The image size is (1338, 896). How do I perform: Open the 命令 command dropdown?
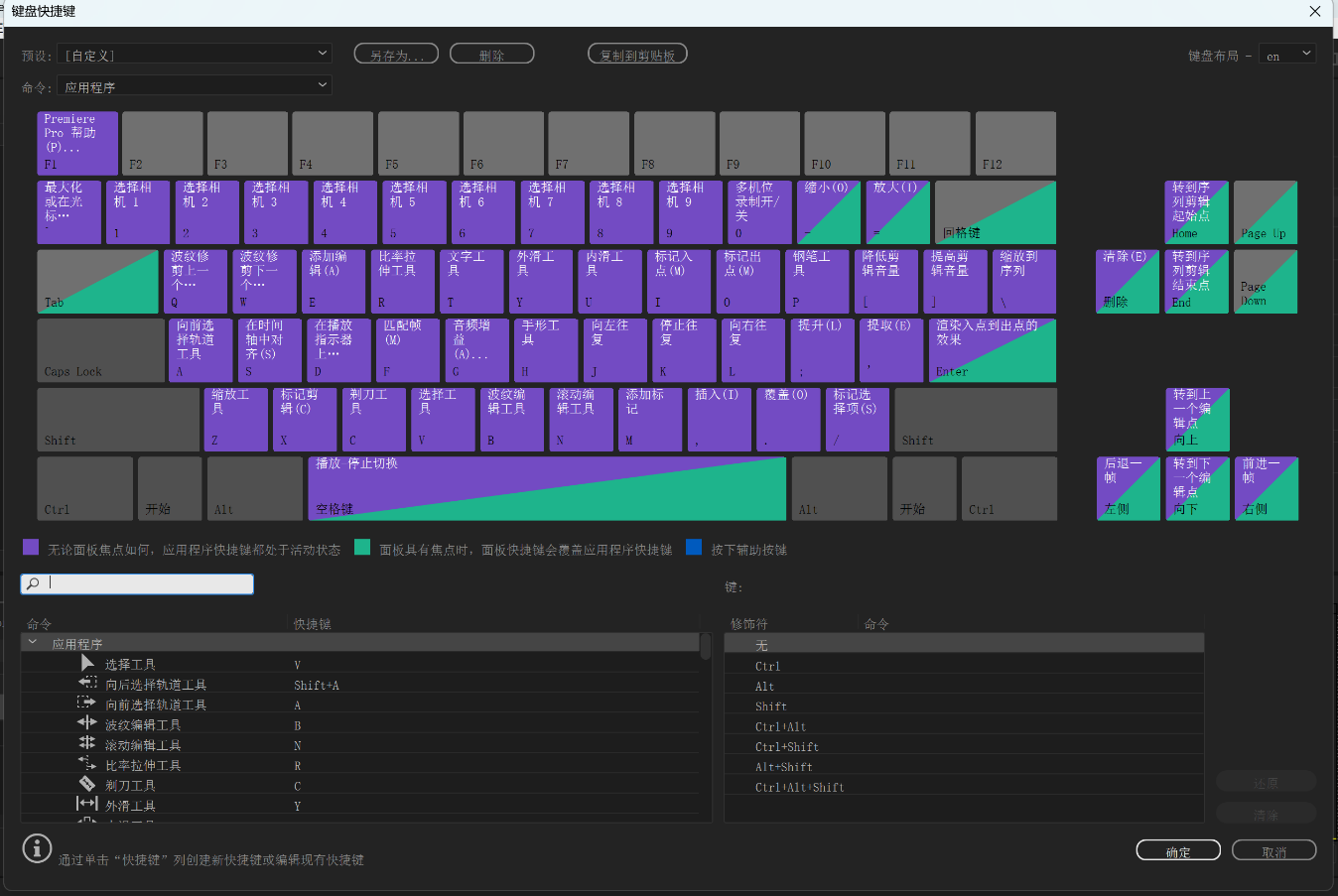[195, 86]
